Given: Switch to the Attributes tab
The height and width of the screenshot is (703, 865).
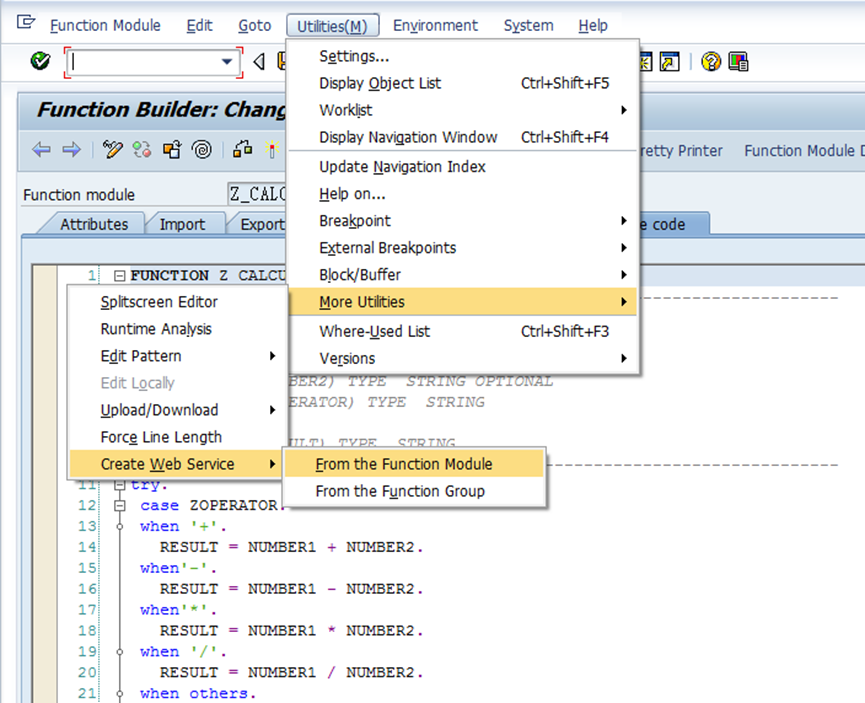Looking at the screenshot, I should [x=94, y=224].
